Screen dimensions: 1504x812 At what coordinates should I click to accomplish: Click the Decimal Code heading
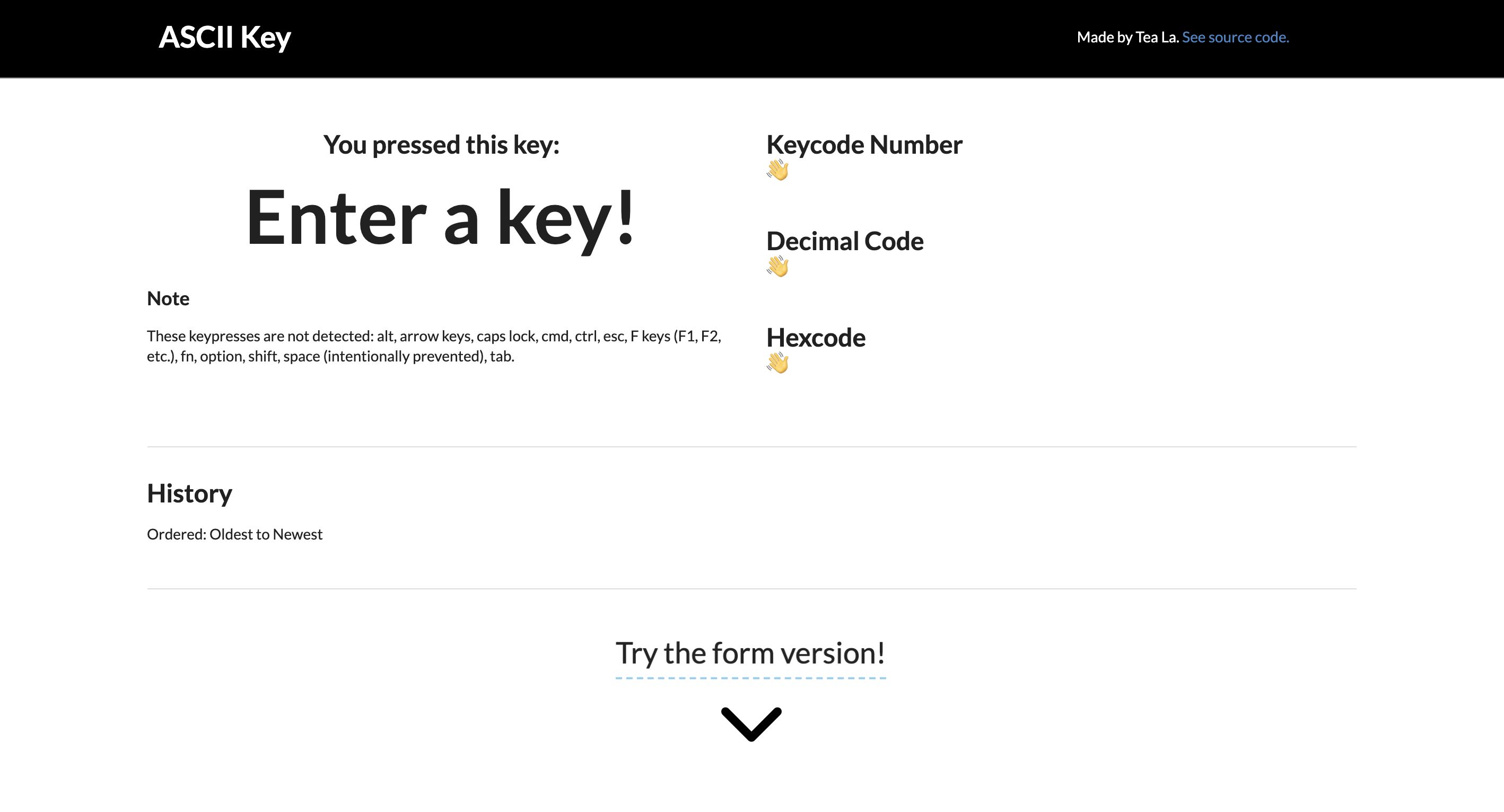845,241
